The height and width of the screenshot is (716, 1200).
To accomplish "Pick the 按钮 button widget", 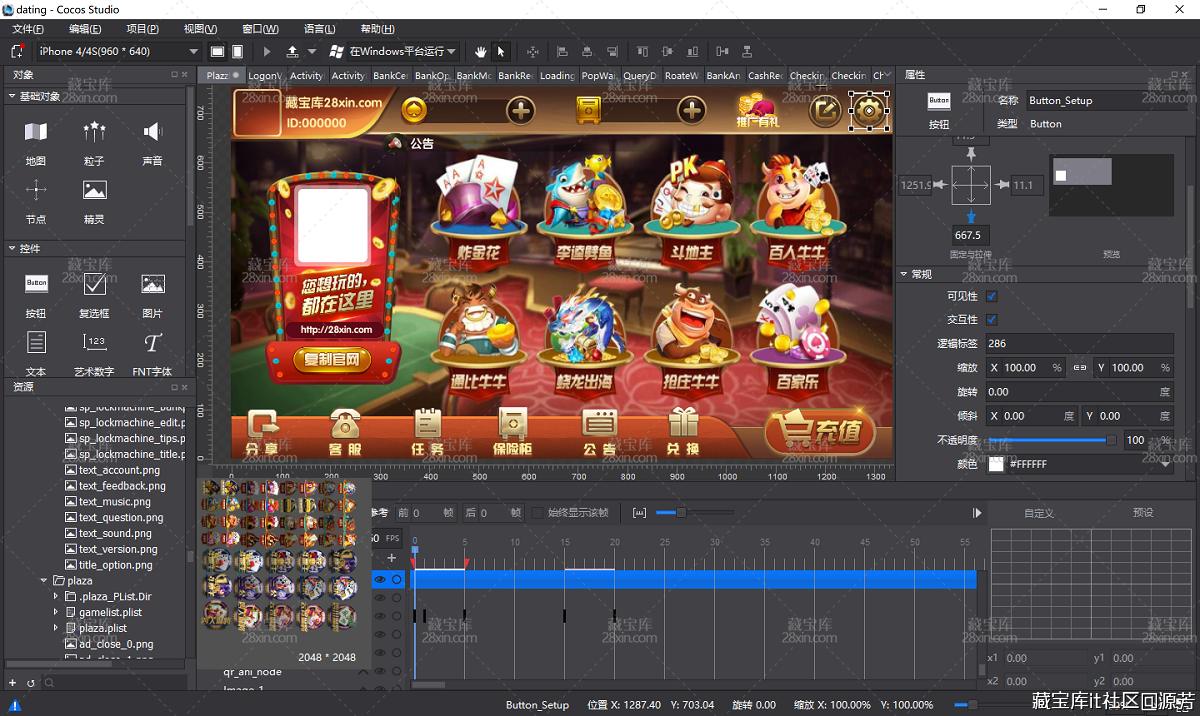I will (36, 284).
